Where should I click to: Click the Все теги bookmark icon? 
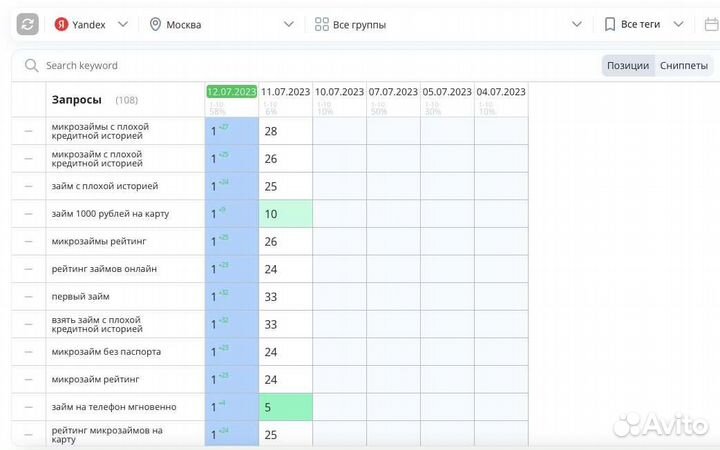(610, 24)
